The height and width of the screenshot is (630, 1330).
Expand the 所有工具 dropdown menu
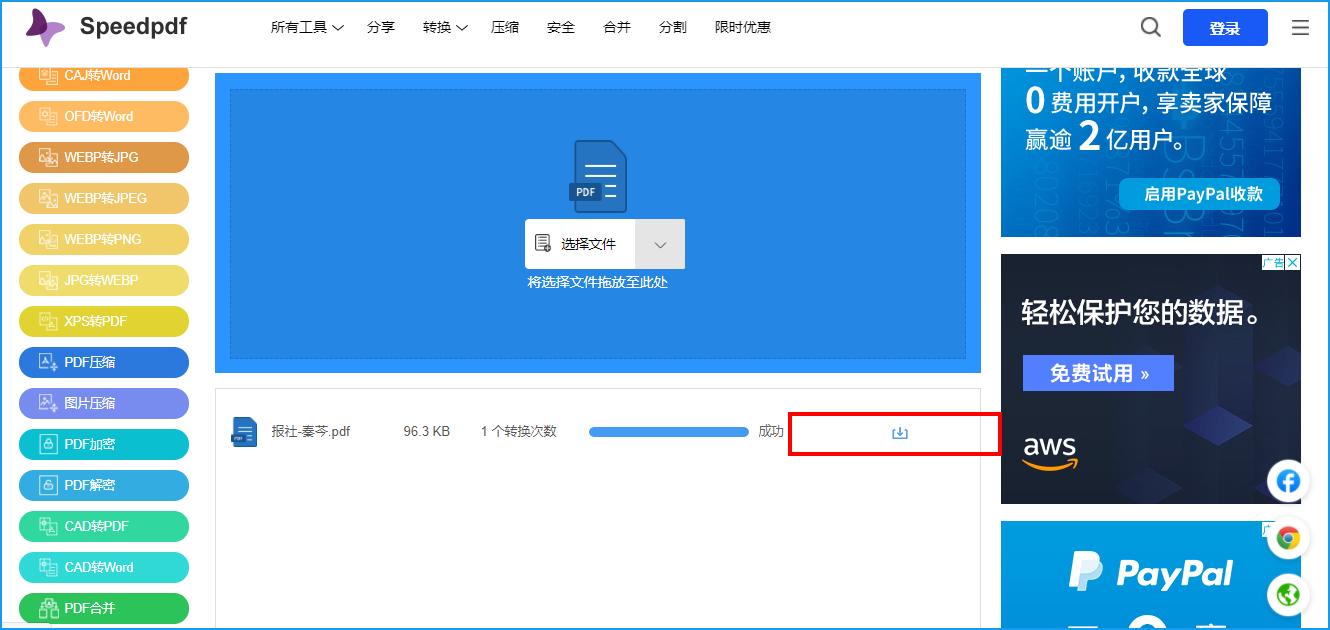tap(305, 27)
